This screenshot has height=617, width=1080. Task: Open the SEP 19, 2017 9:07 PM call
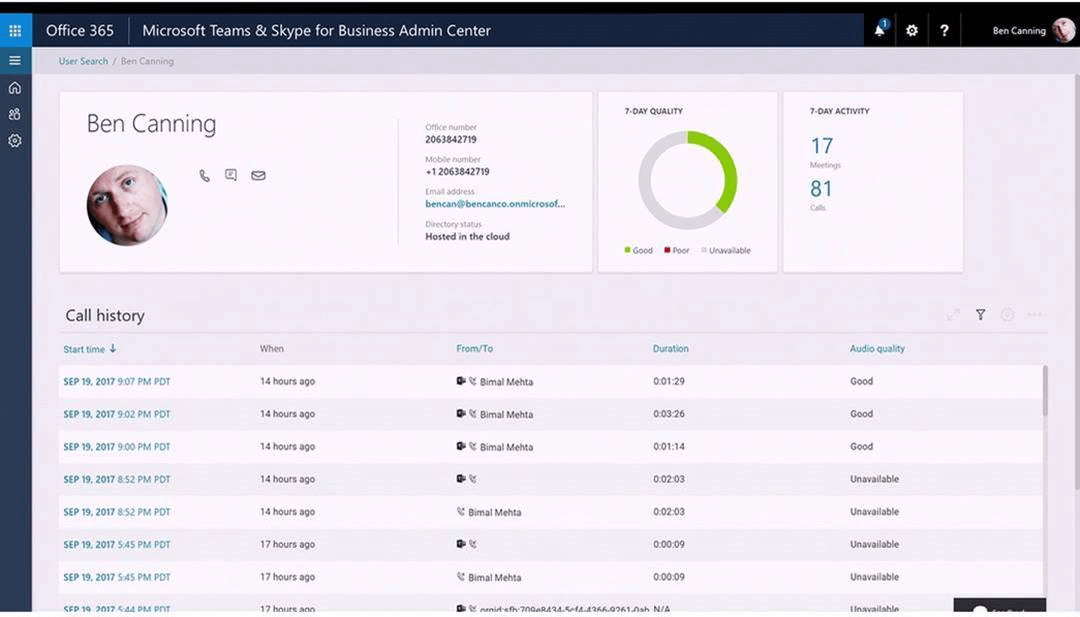(x=117, y=381)
